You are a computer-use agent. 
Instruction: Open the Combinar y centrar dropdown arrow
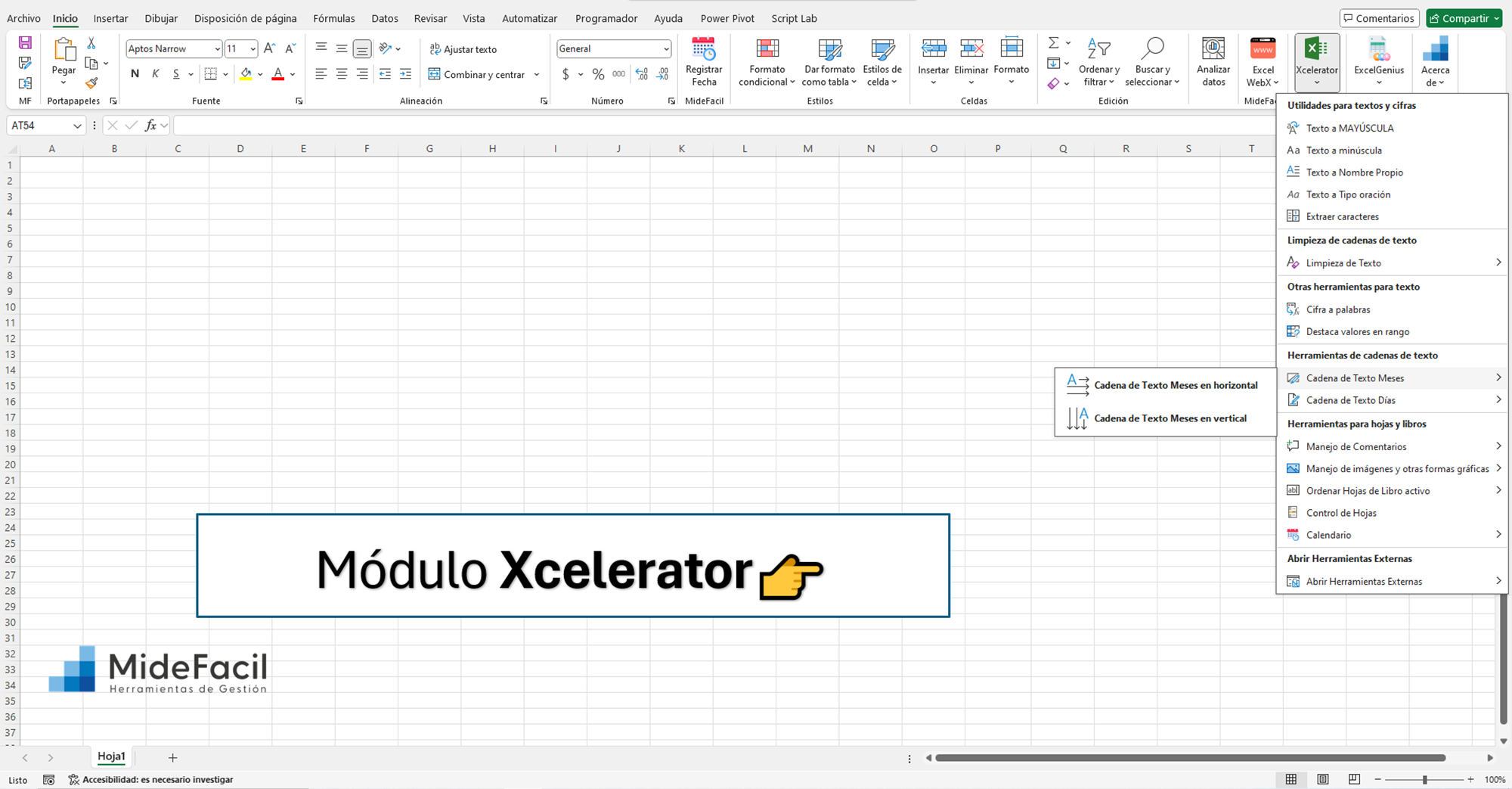coord(537,74)
